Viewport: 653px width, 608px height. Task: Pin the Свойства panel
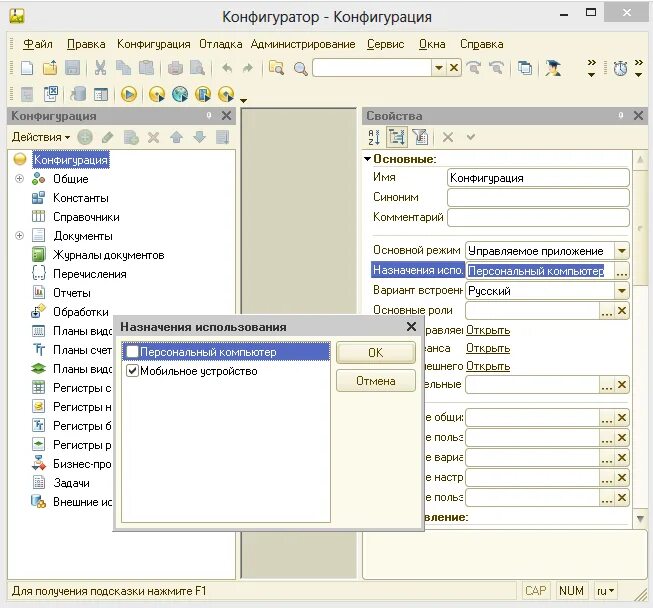tap(621, 115)
